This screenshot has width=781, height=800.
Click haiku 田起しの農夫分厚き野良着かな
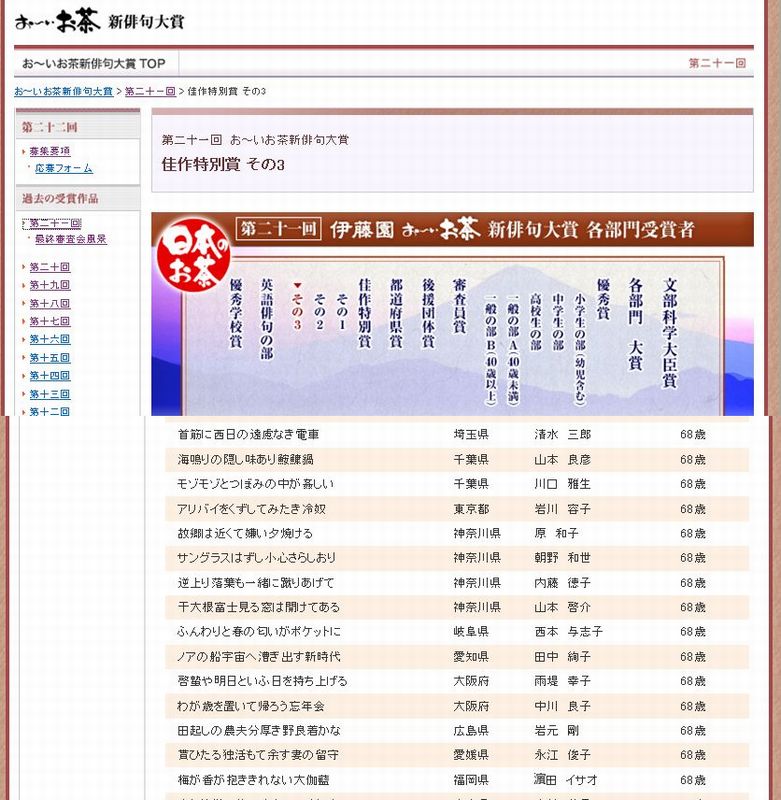[x=259, y=730]
